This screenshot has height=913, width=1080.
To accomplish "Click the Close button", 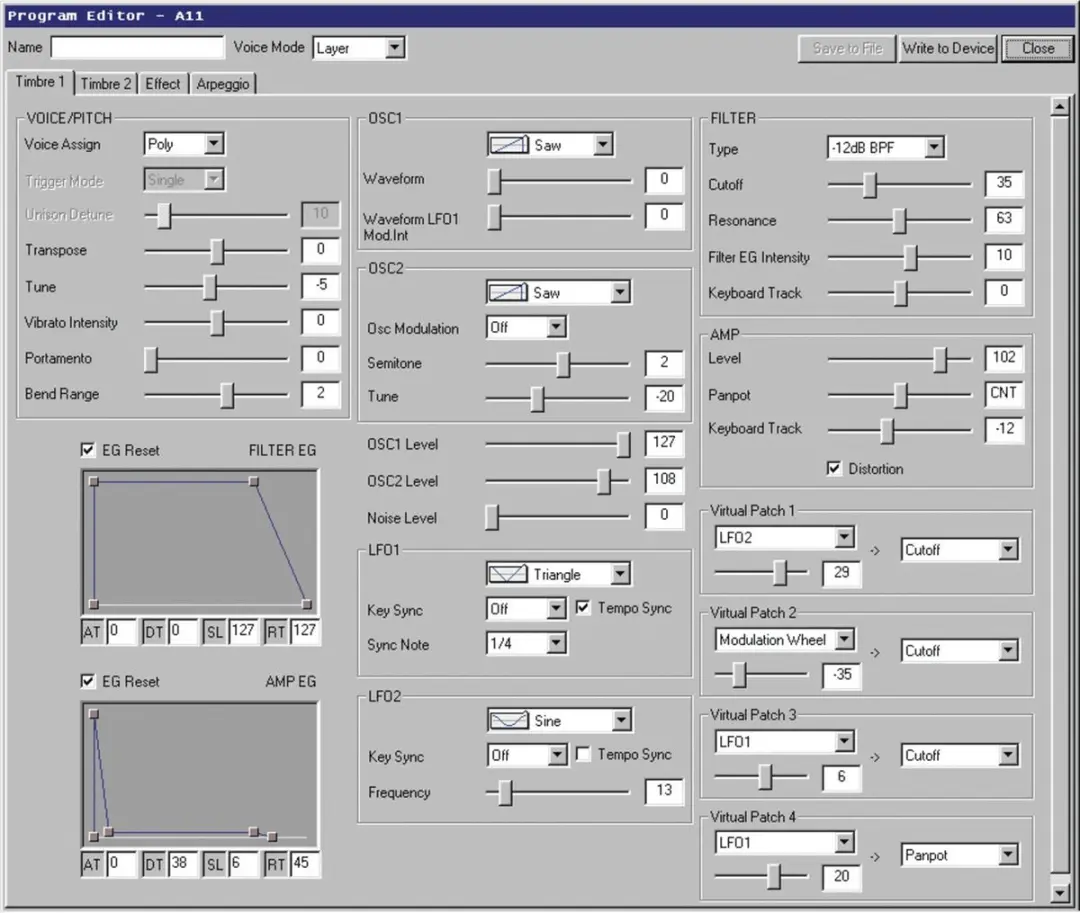I will click(x=1038, y=48).
